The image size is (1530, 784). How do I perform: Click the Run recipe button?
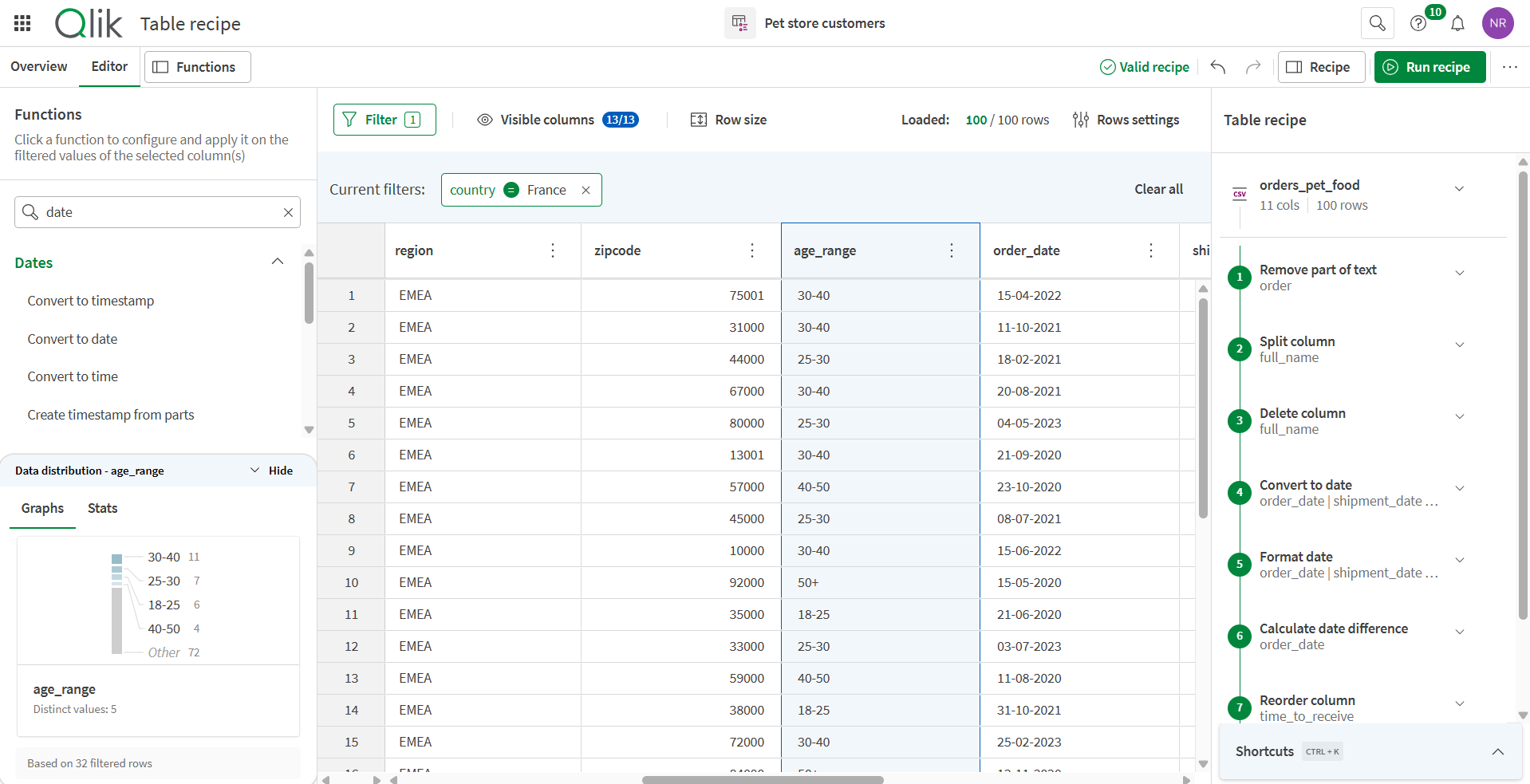tap(1429, 67)
